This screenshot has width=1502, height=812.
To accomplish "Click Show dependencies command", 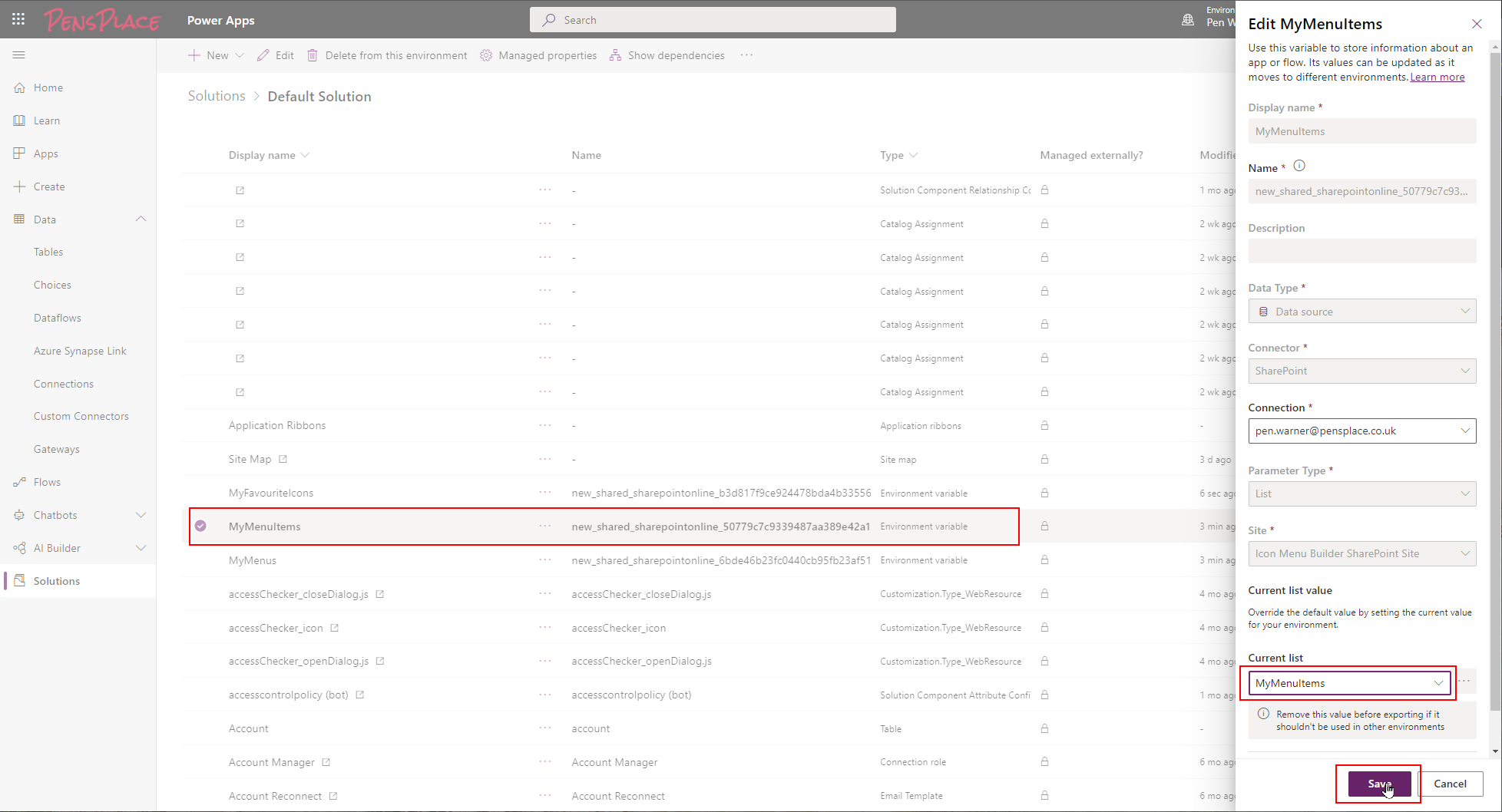I will (667, 55).
